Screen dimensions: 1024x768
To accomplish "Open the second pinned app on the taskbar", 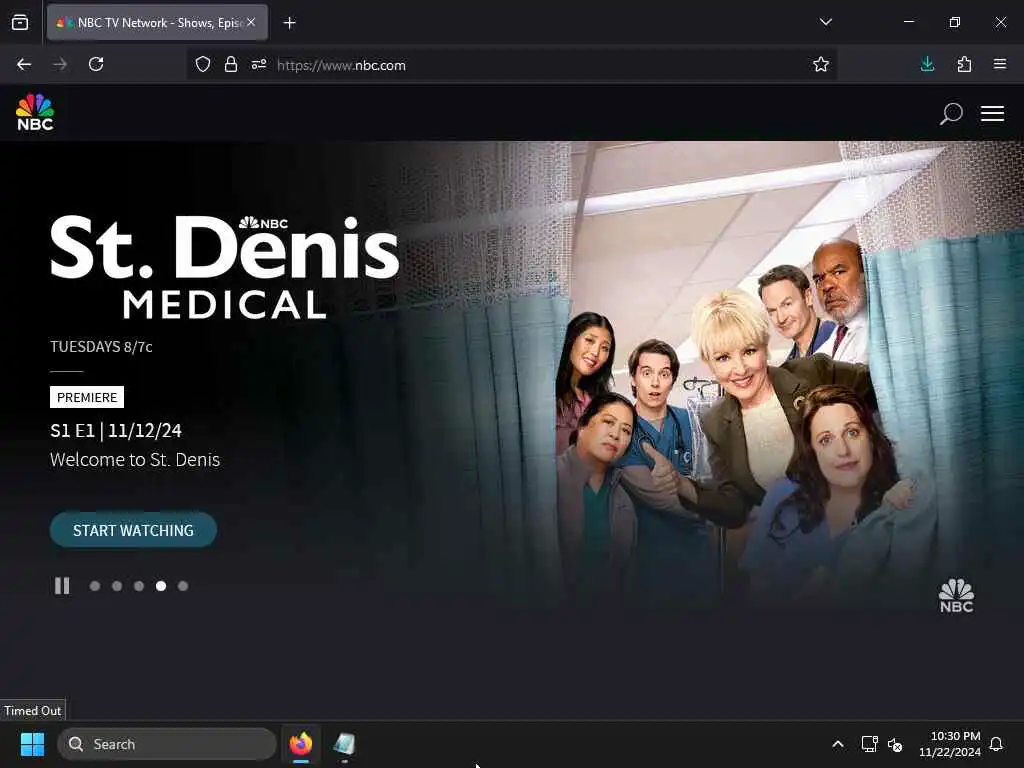I will 344,744.
